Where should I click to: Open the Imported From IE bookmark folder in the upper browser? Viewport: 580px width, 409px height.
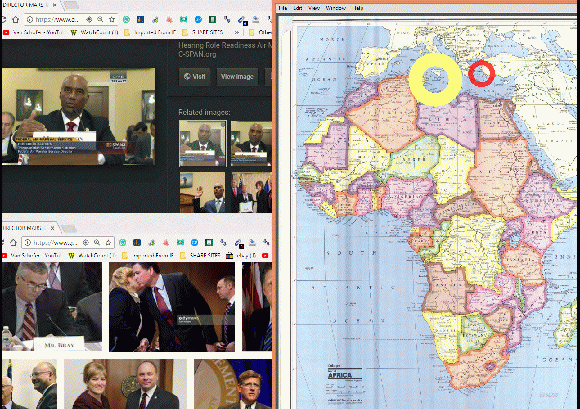[150, 33]
